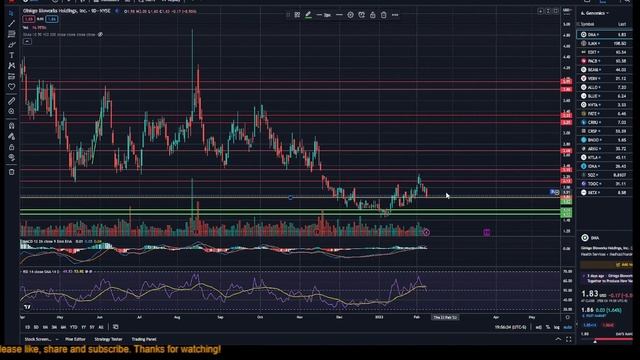Click the DNA symbol logo in details panel
Image resolution: width=640 pixels, height=360 pixels.
pyautogui.click(x=585, y=238)
